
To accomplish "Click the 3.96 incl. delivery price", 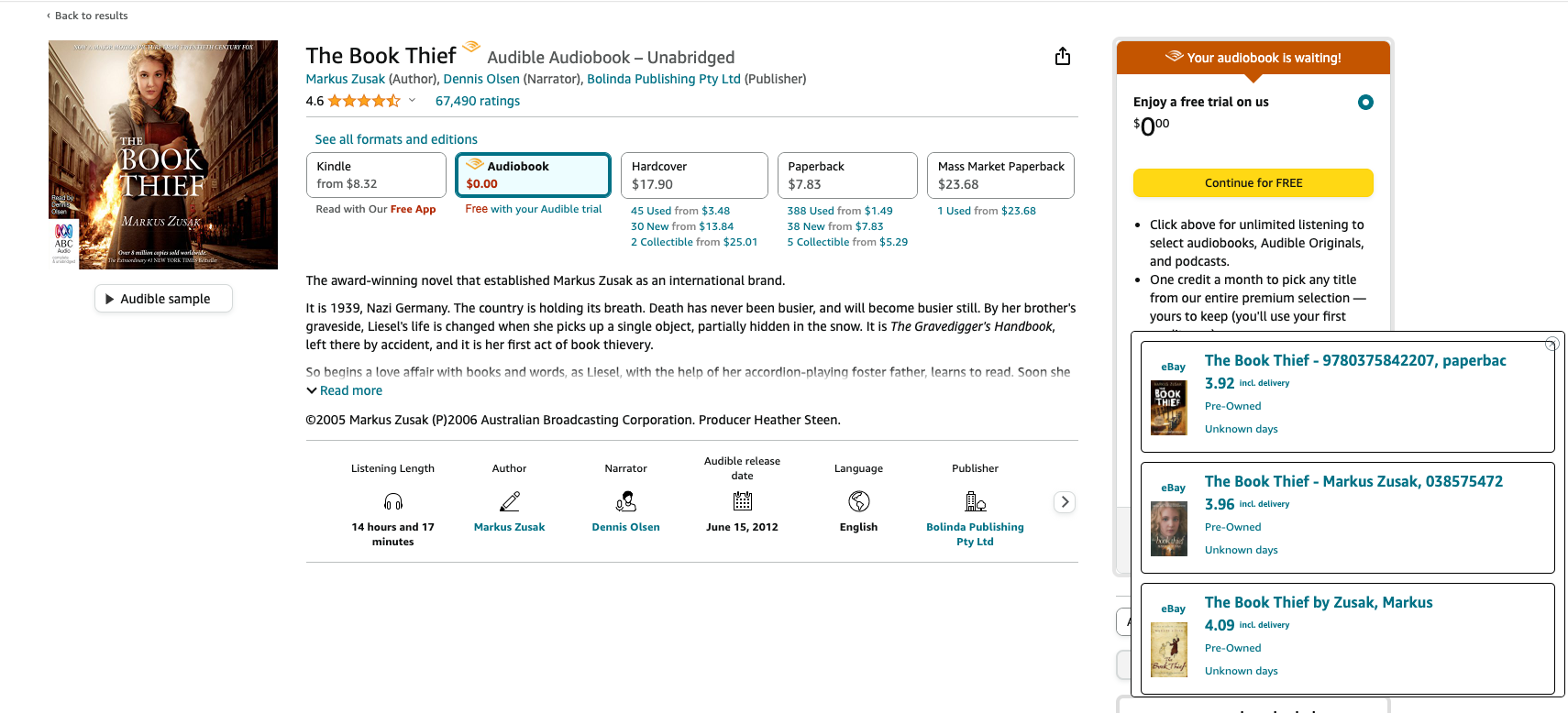I will click(1247, 504).
